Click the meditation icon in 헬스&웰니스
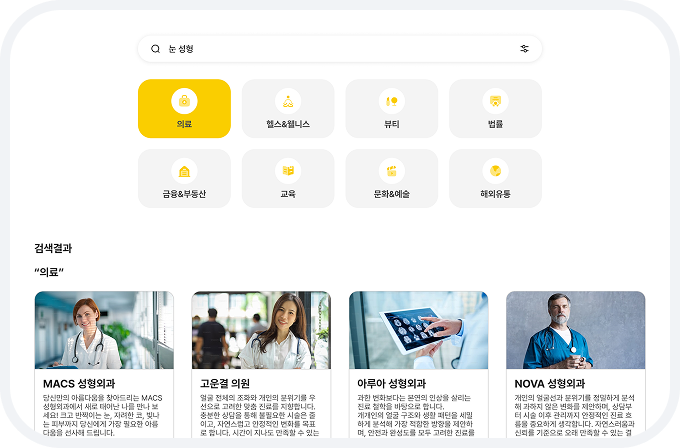 tap(288, 101)
